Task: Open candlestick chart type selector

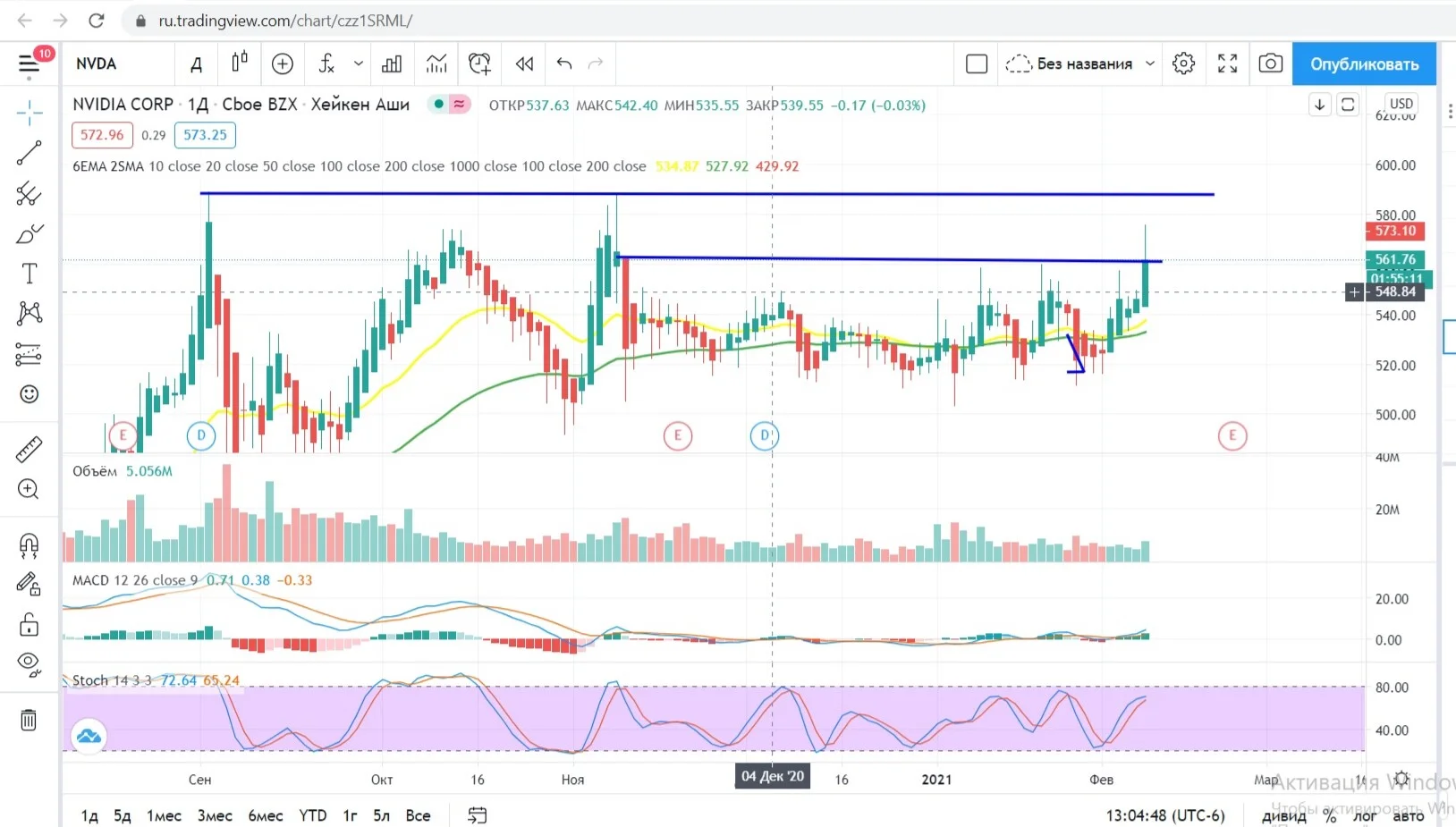Action: coord(239,63)
